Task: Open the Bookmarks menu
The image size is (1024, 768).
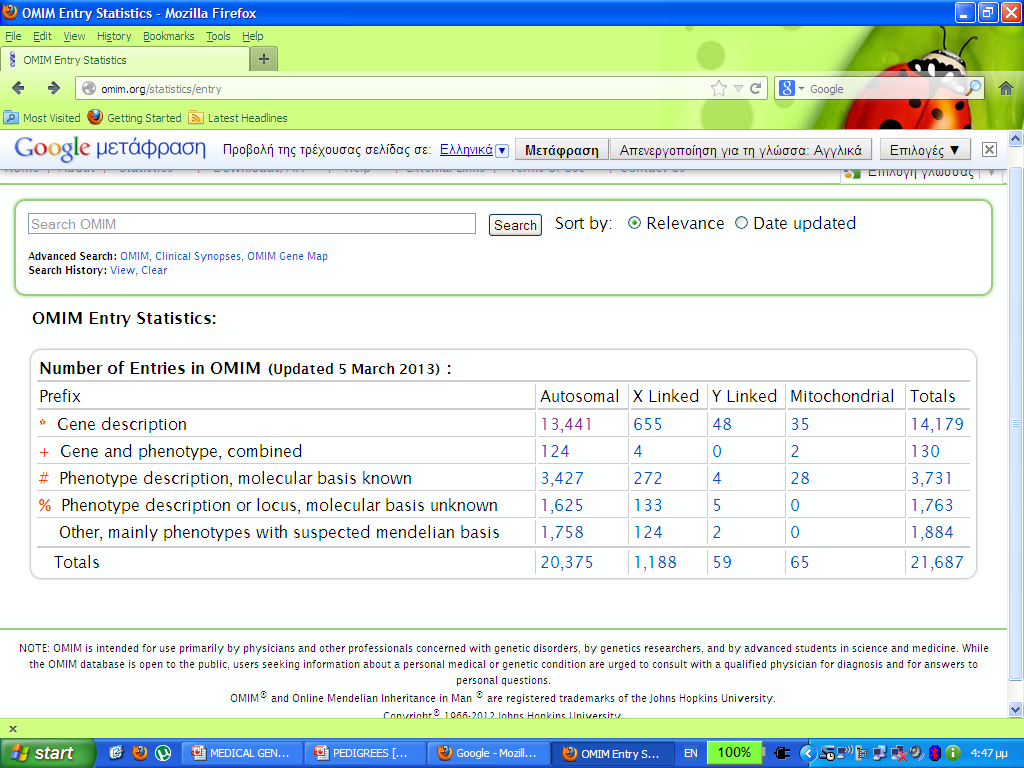Action: pos(168,36)
